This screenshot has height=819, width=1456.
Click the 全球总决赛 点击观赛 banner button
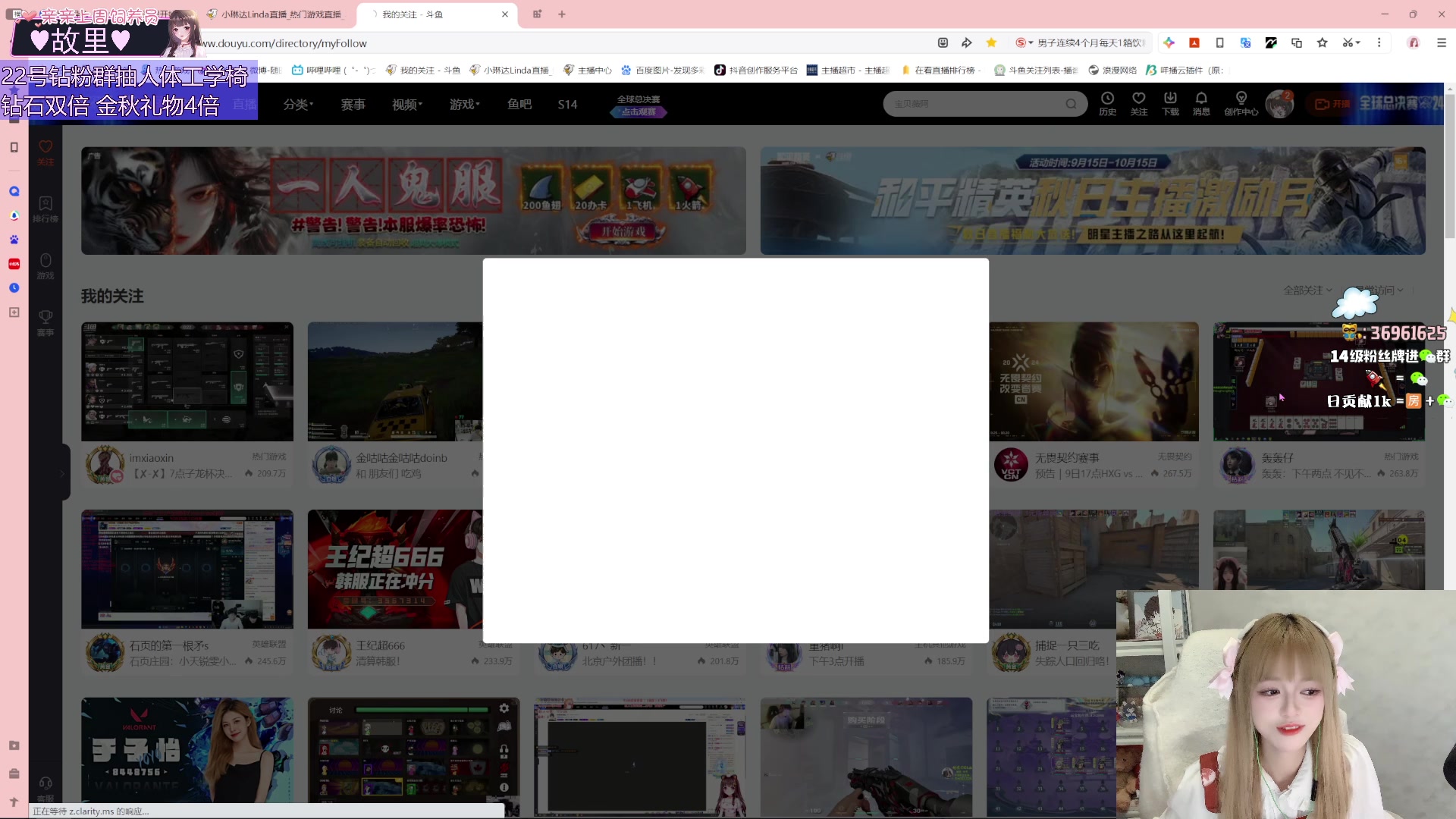pyautogui.click(x=639, y=105)
